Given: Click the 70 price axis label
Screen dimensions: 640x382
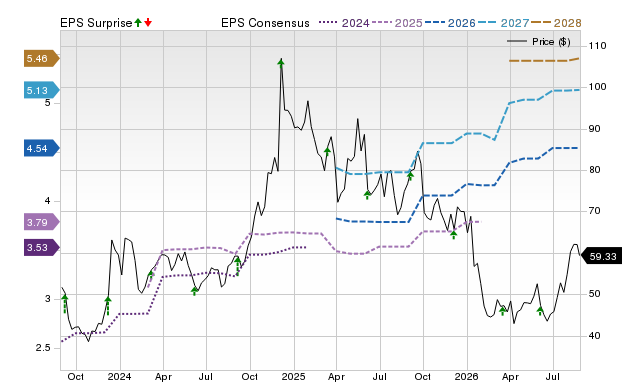Looking at the screenshot, I should point(594,211).
